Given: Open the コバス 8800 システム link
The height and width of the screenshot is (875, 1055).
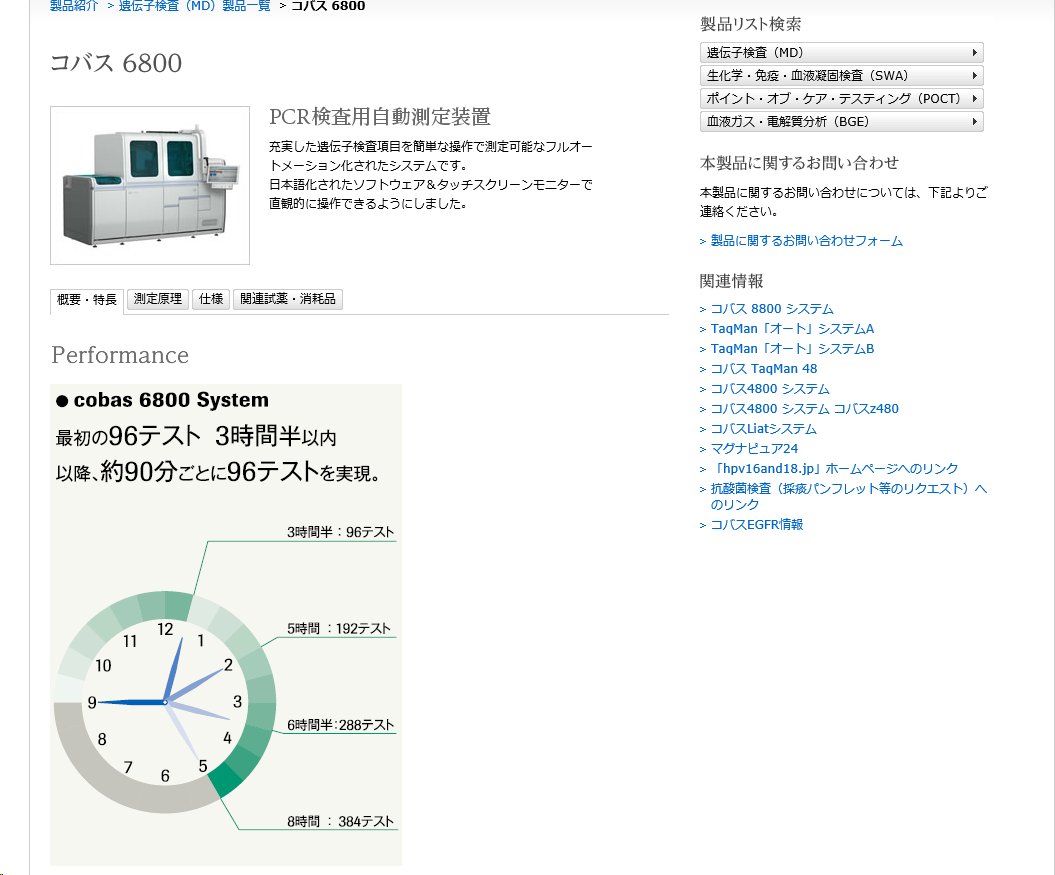Looking at the screenshot, I should pyautogui.click(x=772, y=309).
